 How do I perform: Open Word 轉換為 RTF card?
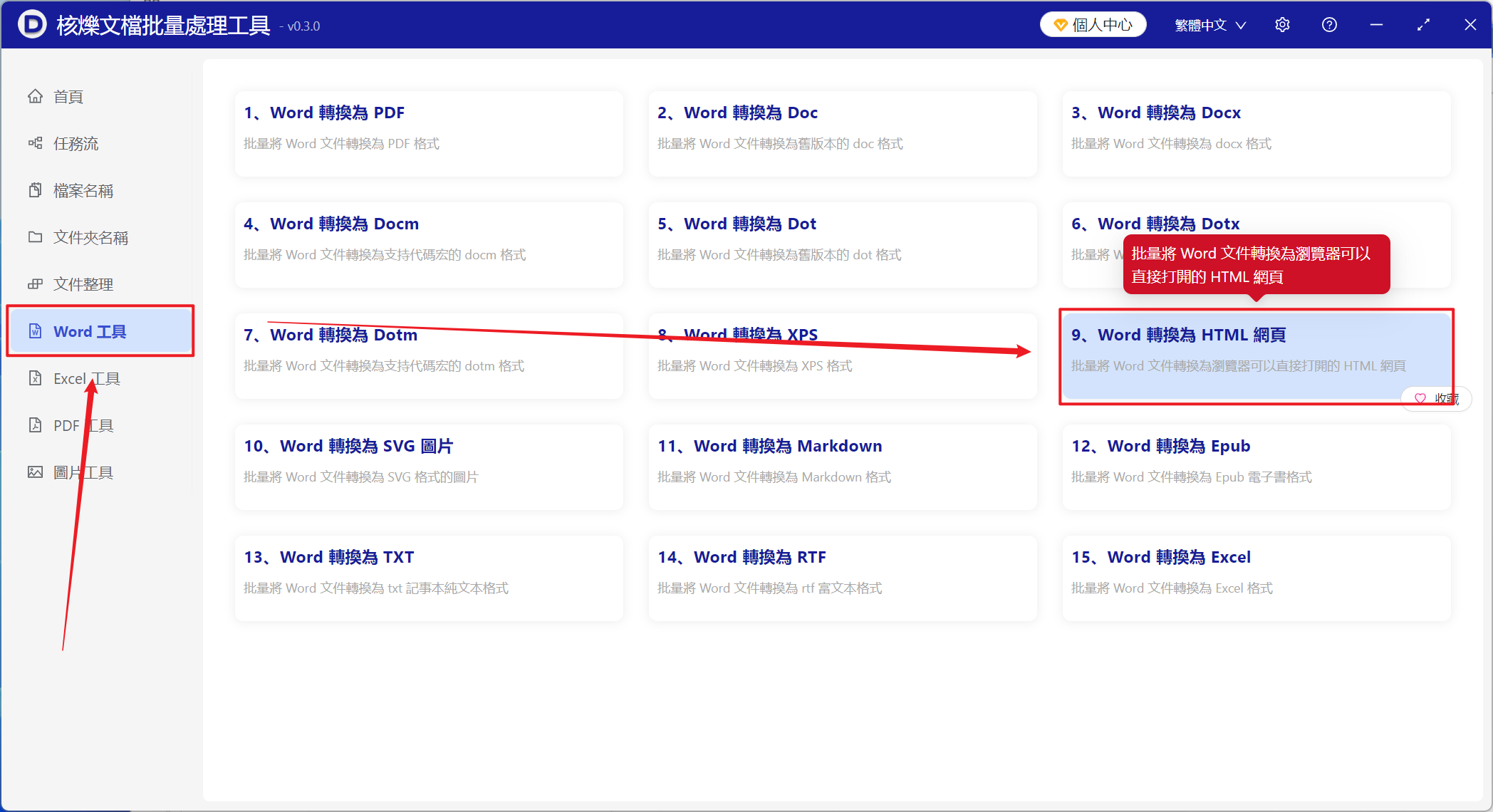(x=843, y=578)
